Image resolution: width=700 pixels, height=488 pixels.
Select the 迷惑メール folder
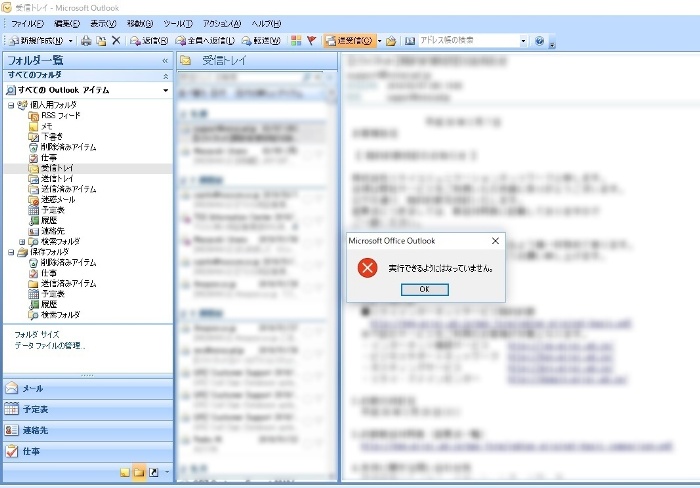(x=58, y=200)
